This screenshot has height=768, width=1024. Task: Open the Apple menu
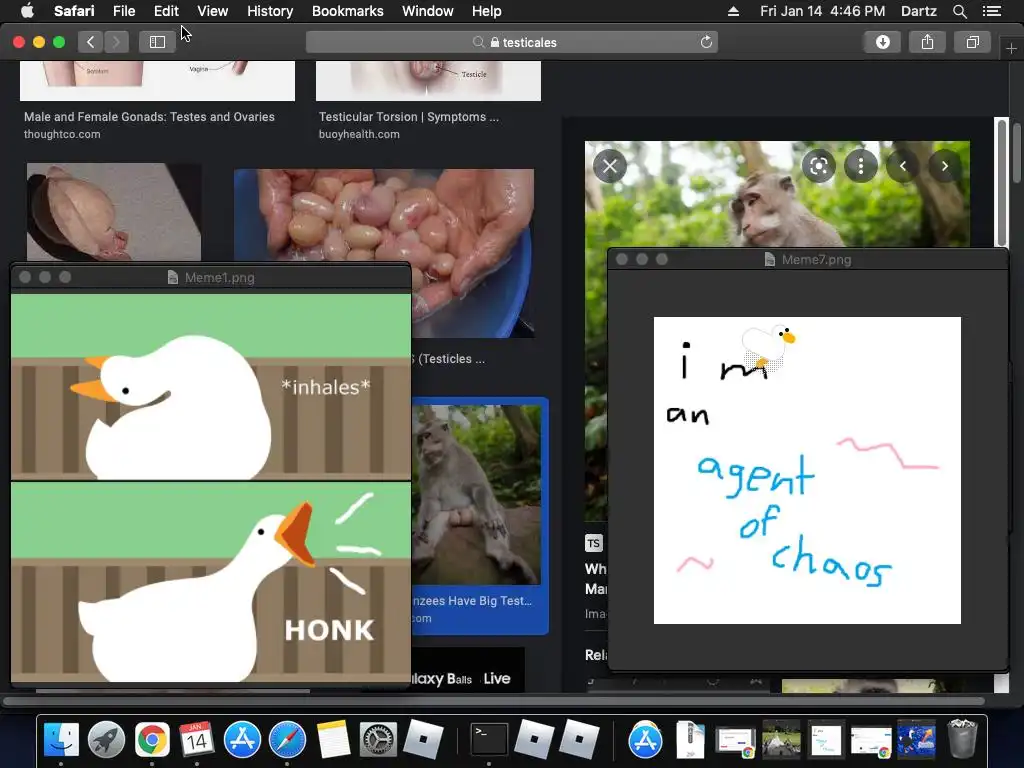click(27, 11)
